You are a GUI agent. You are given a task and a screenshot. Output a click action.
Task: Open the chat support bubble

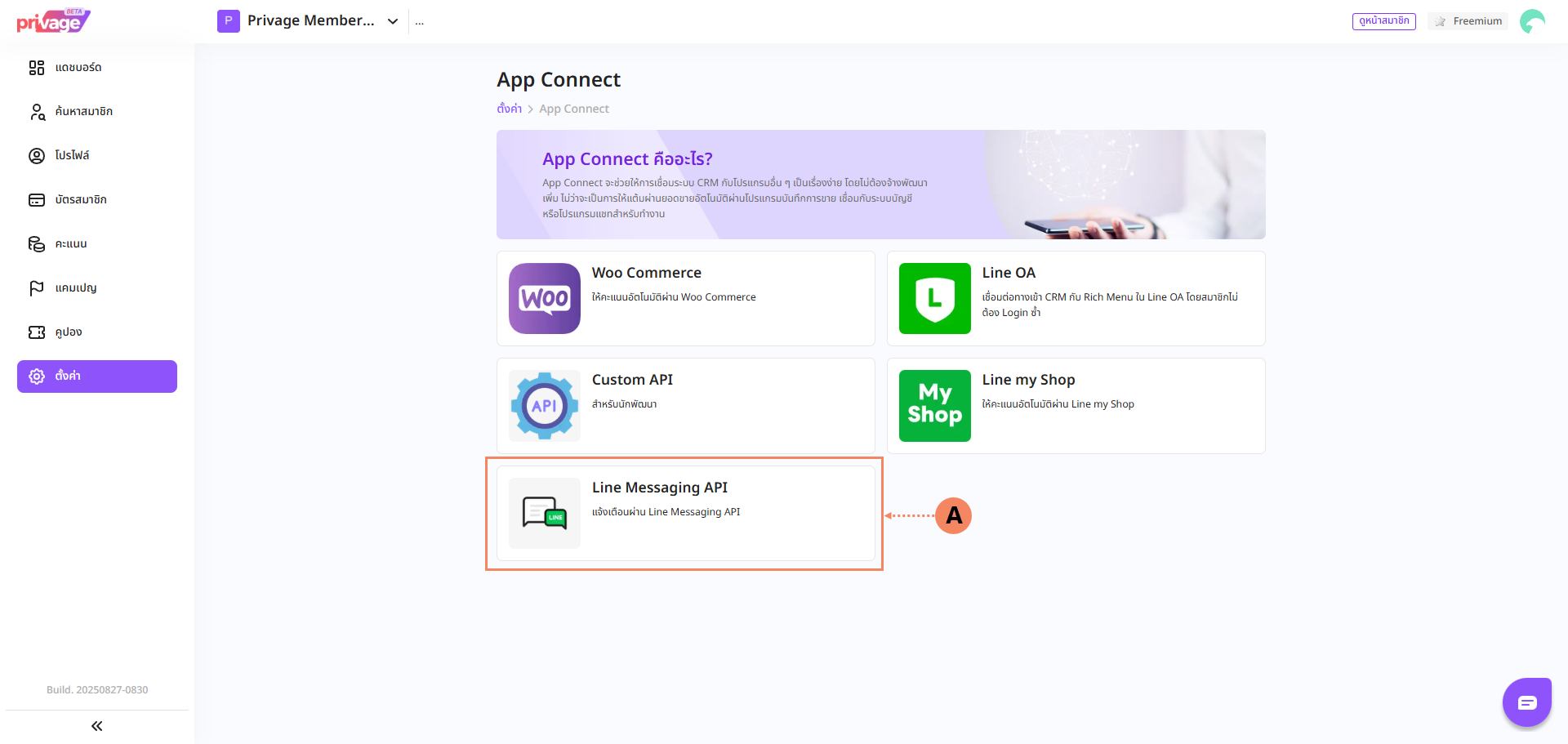(1526, 702)
